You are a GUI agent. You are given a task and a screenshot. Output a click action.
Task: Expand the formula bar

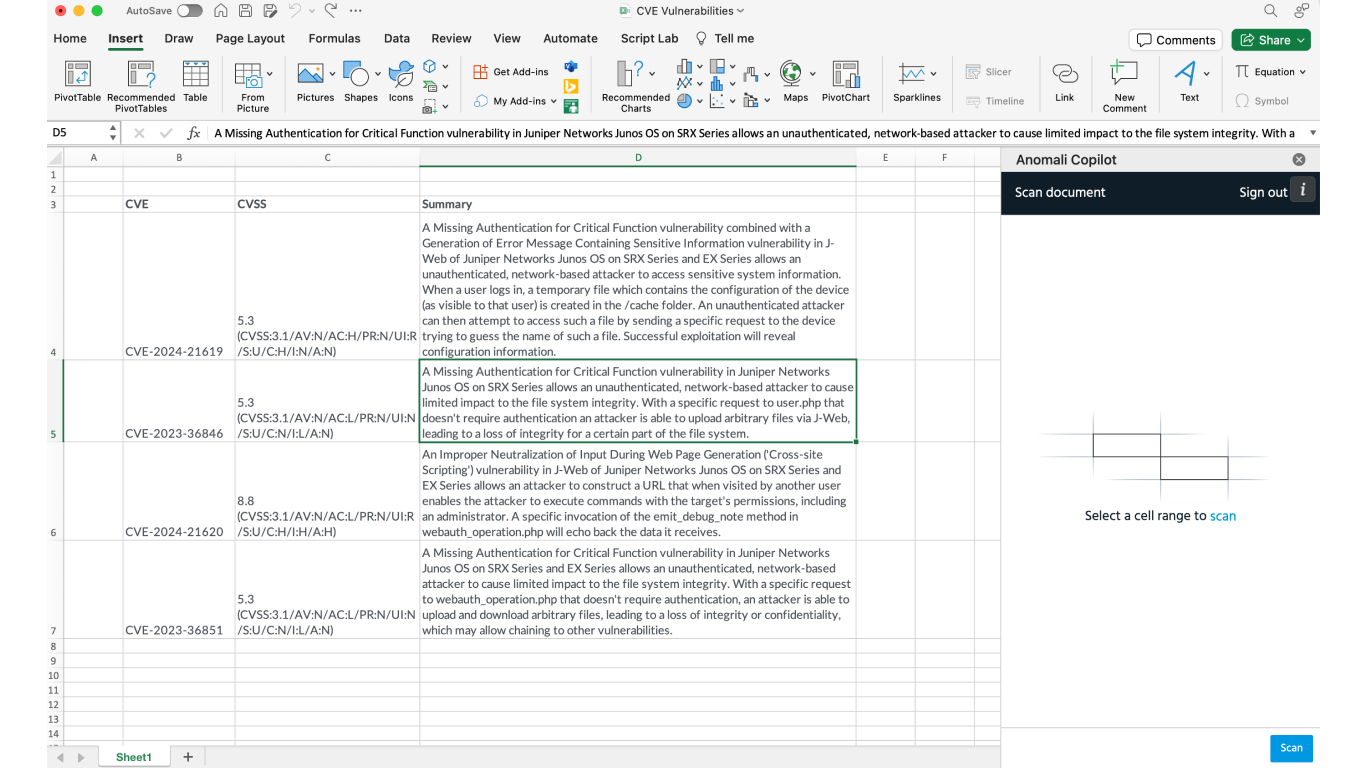[x=1313, y=133]
